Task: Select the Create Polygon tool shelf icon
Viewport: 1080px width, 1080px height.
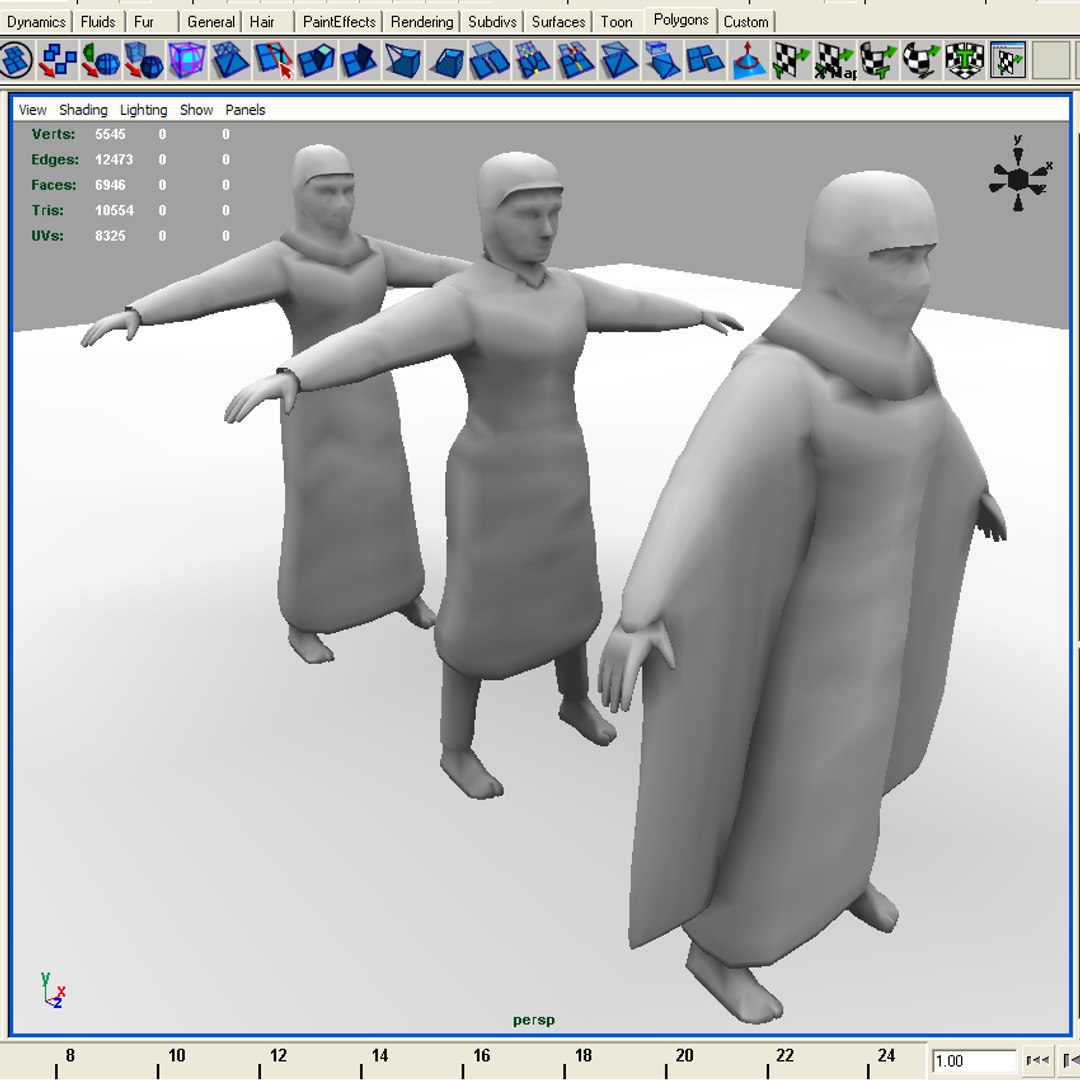Action: (17, 60)
